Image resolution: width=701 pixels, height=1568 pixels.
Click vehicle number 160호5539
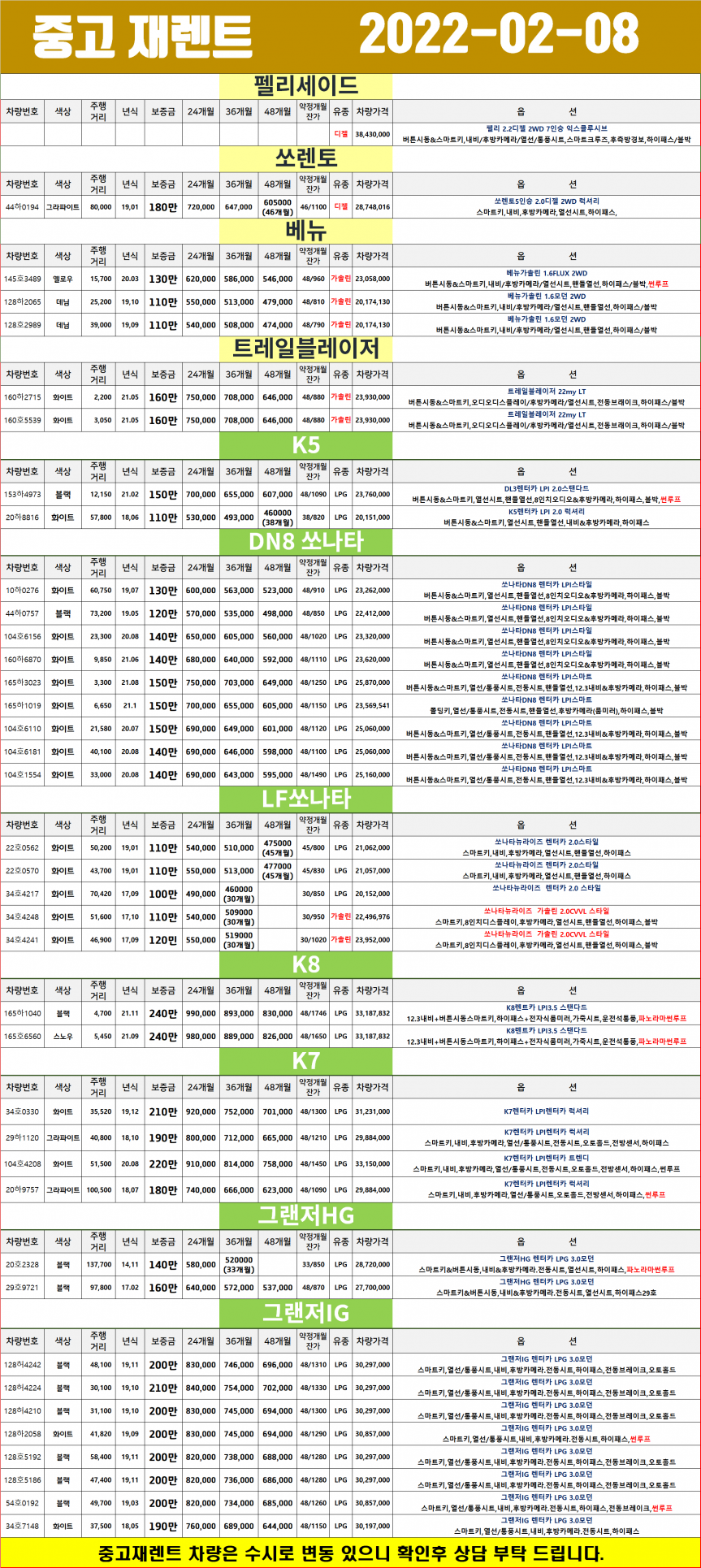(22, 421)
